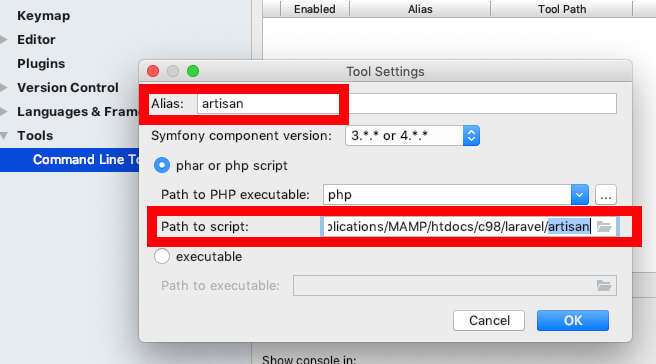
Task: Open the Plugins settings page
Action: 41,64
